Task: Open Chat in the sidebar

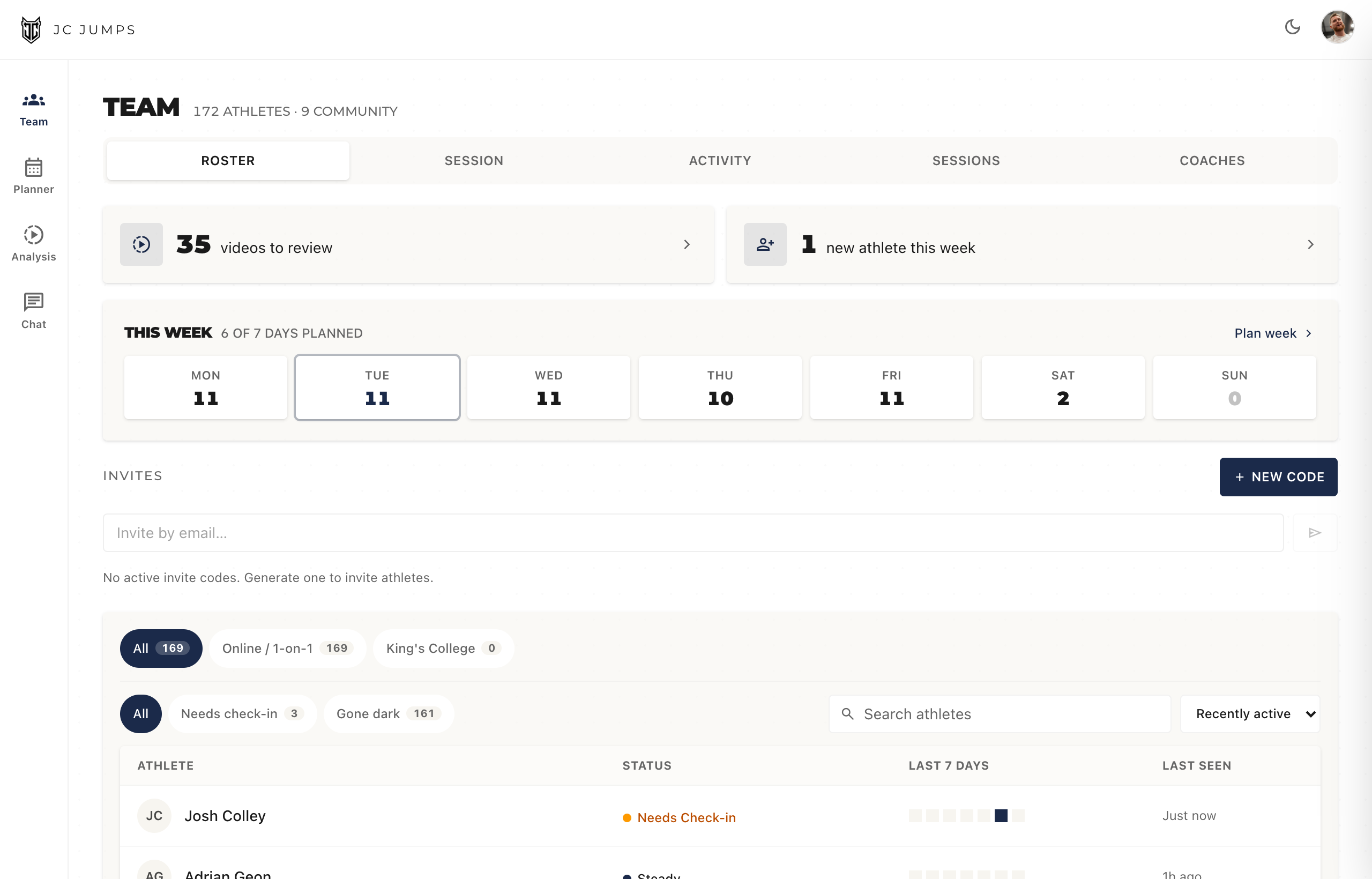Action: point(34,311)
